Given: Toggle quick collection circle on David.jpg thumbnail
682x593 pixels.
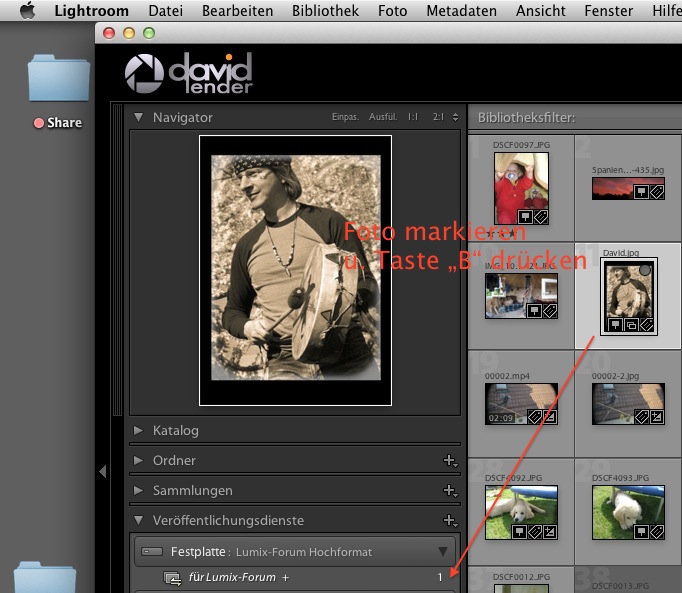Looking at the screenshot, I should (x=646, y=268).
